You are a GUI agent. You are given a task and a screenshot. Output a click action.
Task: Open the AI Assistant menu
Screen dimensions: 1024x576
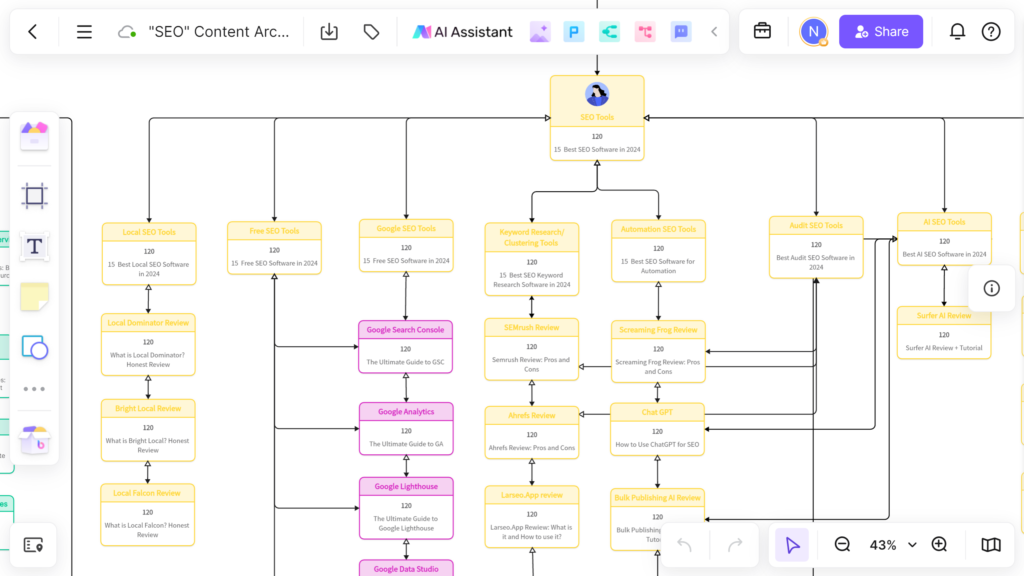[x=463, y=32]
